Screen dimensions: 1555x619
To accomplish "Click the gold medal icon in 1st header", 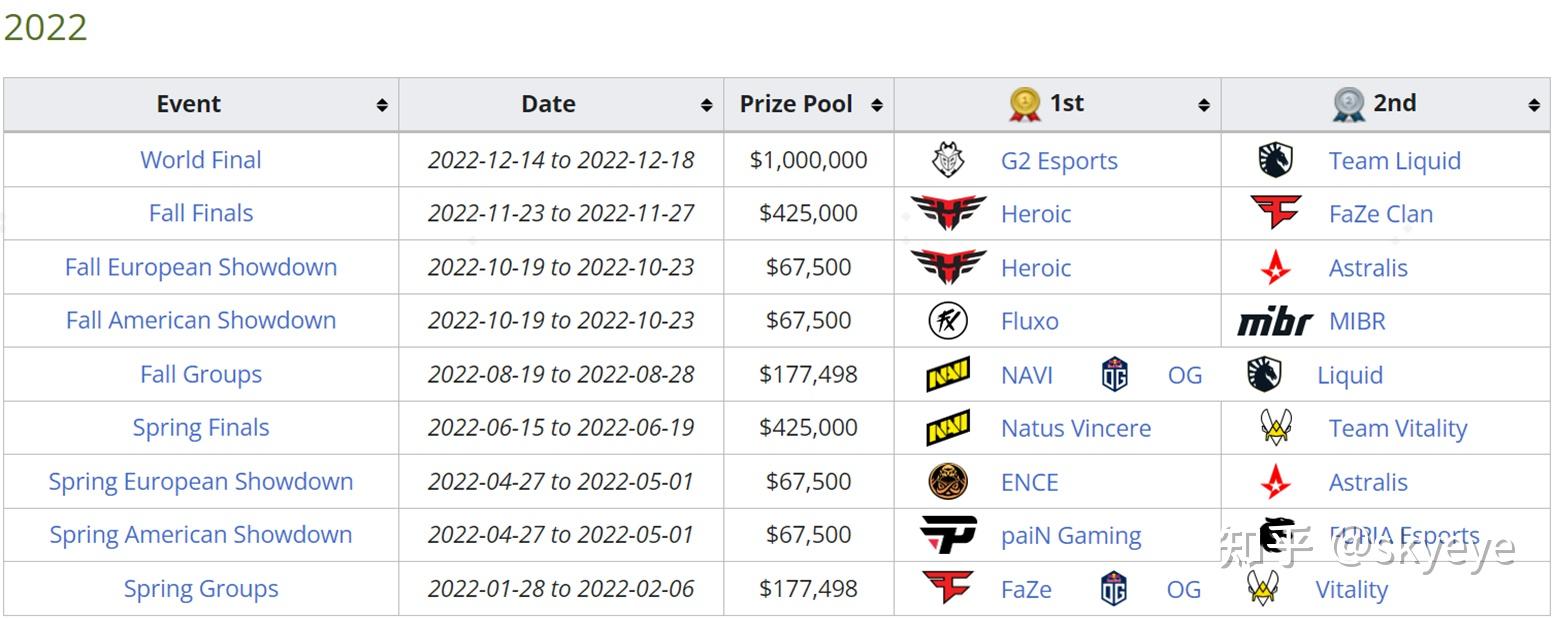I will coord(1022,103).
